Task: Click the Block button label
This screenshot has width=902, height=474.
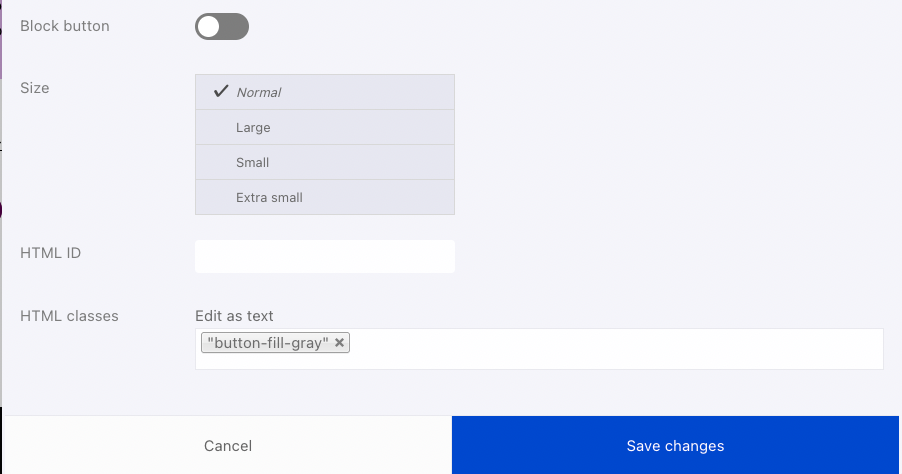Action: point(65,26)
